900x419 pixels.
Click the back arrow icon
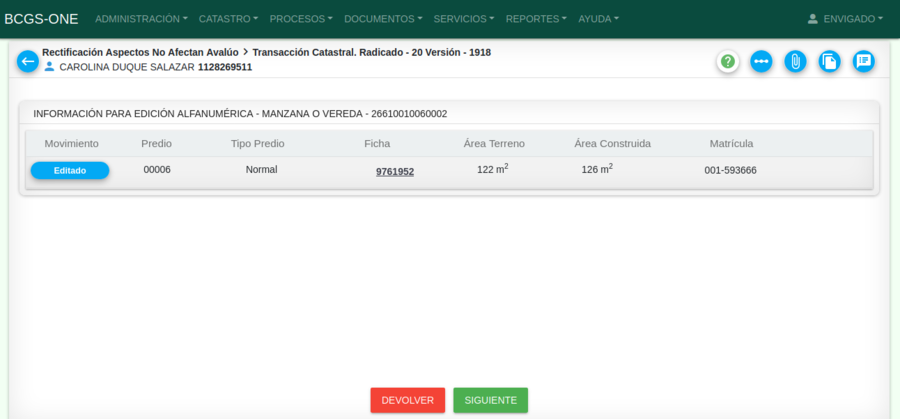(28, 62)
